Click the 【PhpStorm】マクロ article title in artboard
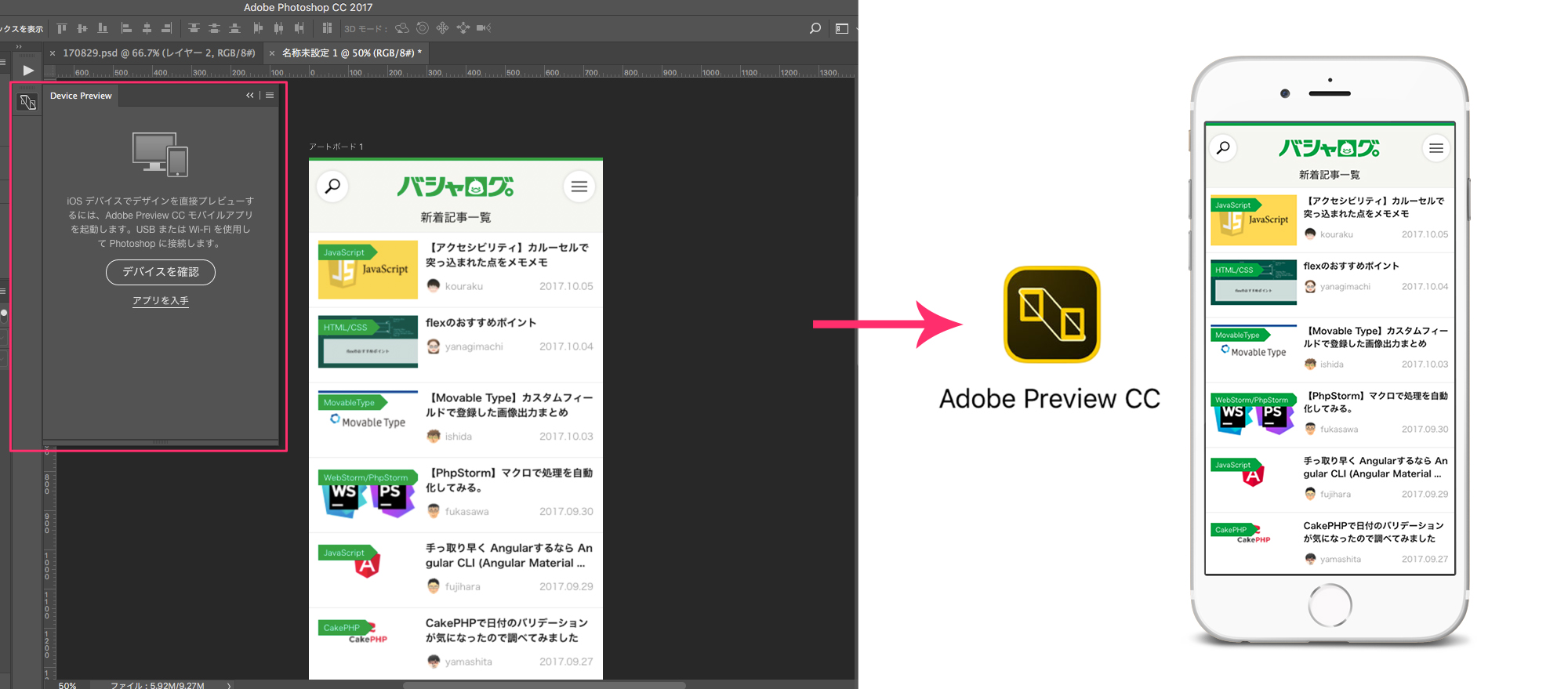Image resolution: width=1568 pixels, height=689 pixels. pyautogui.click(x=509, y=480)
